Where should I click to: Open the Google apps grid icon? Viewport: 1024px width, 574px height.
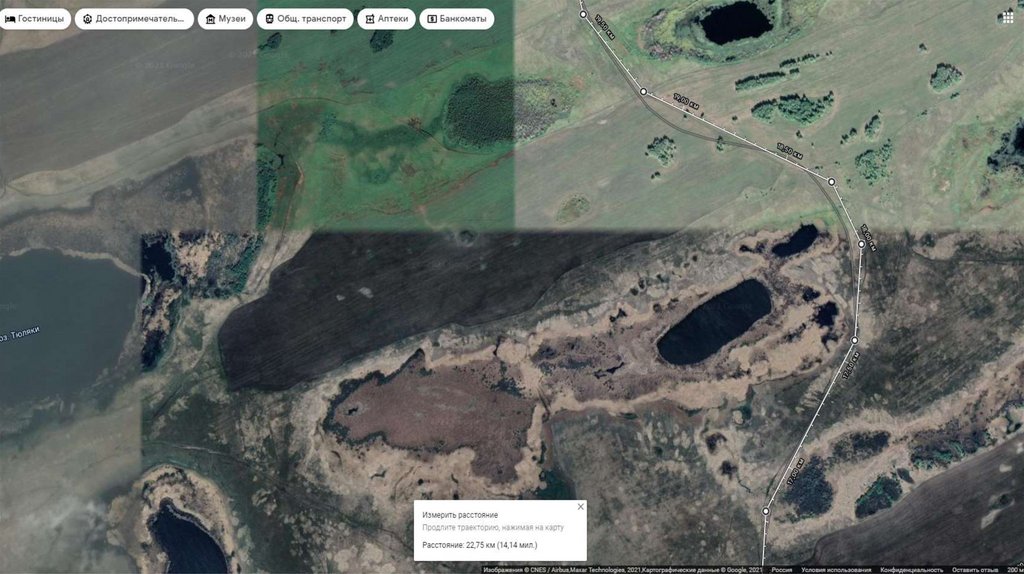pos(1005,18)
